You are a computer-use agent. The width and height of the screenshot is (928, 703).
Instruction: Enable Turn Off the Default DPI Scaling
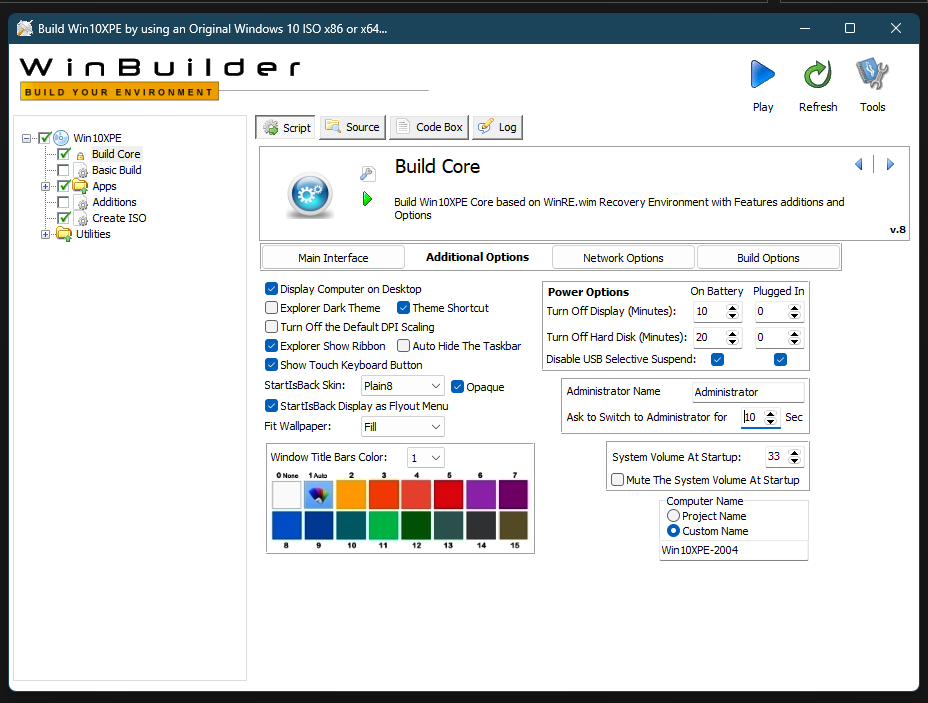point(272,327)
